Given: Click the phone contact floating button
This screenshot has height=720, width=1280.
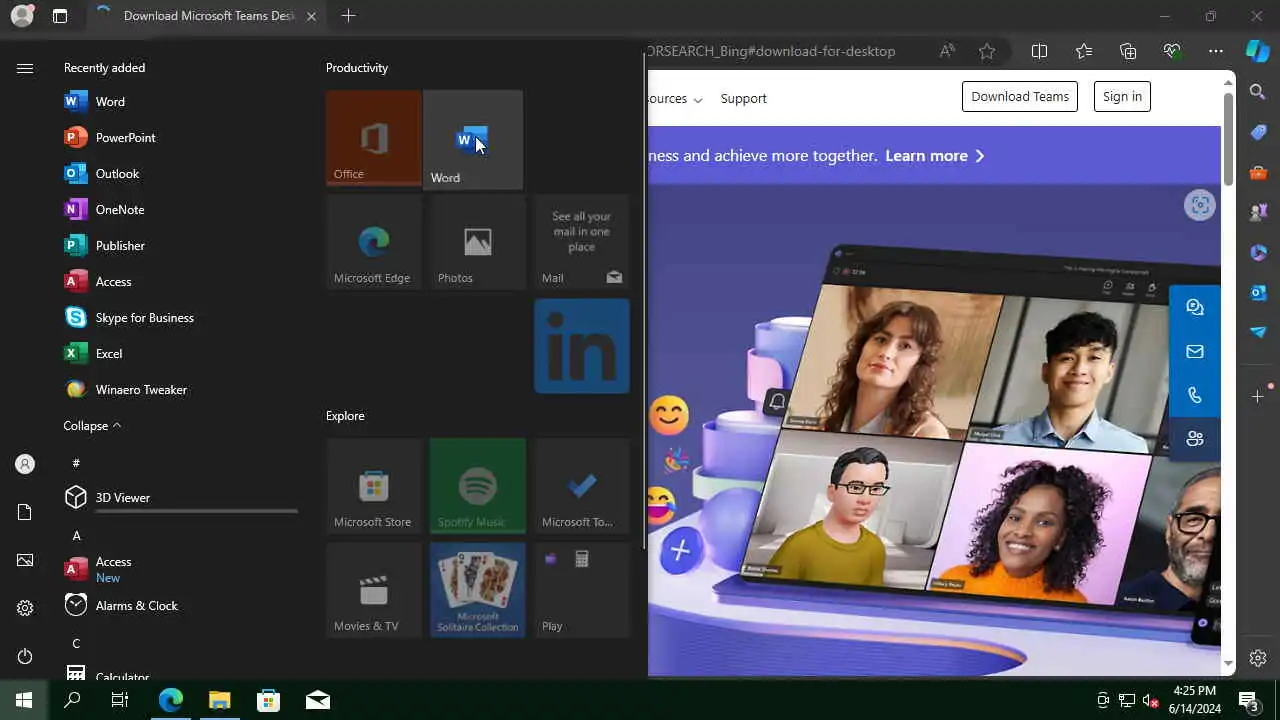Looking at the screenshot, I should click(1195, 395).
